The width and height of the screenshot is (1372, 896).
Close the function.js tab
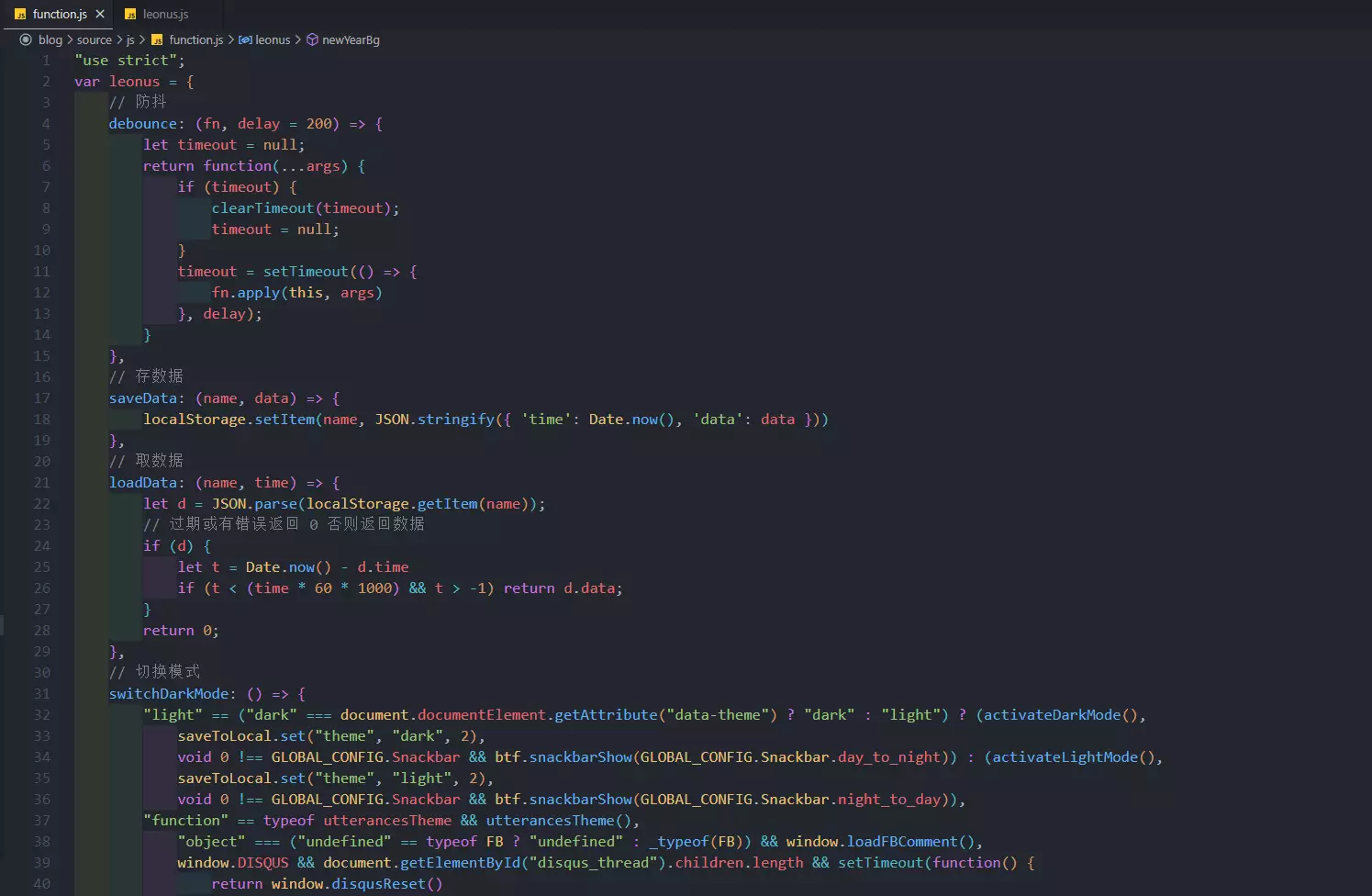pyautogui.click(x=100, y=14)
